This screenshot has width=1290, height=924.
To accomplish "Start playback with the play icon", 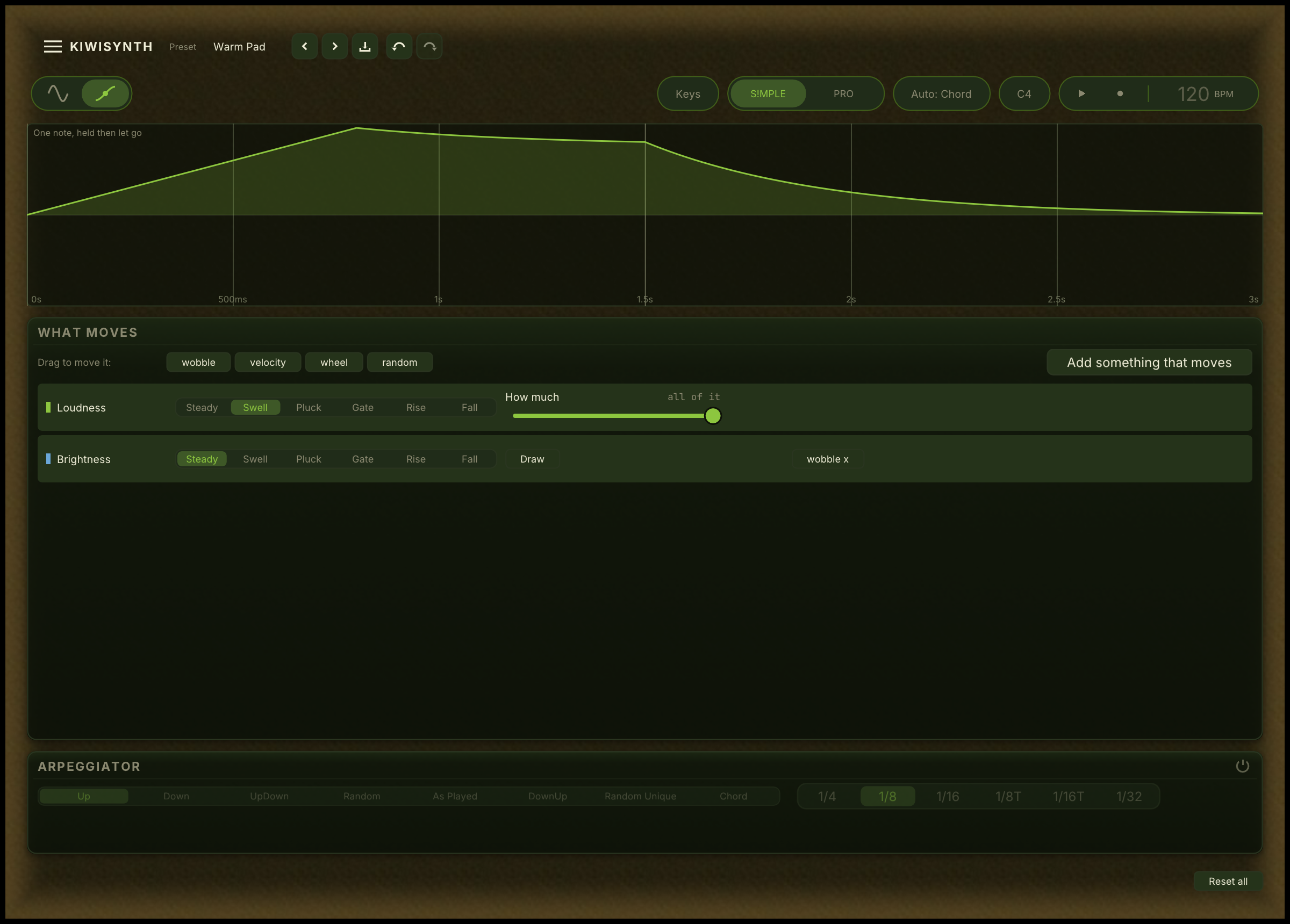I will pyautogui.click(x=1082, y=93).
